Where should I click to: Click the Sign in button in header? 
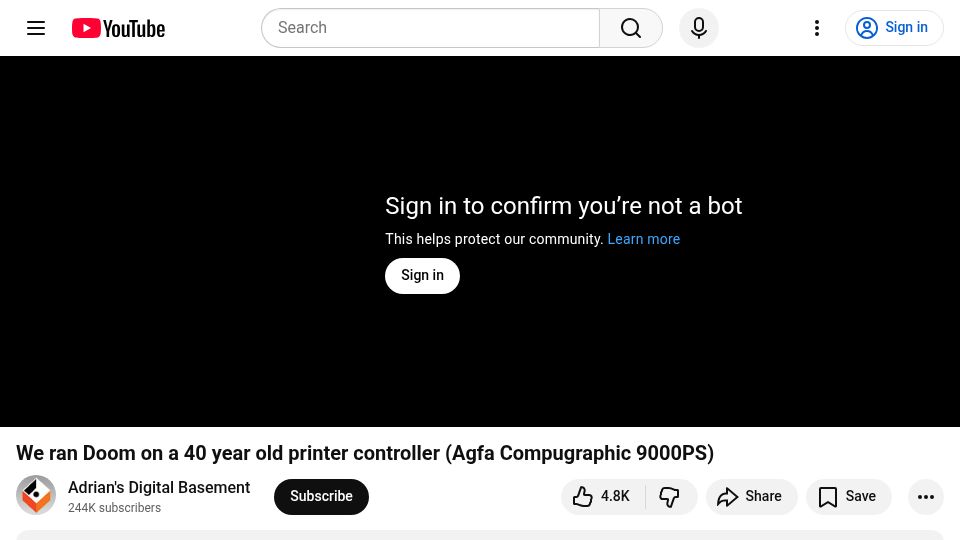click(894, 28)
